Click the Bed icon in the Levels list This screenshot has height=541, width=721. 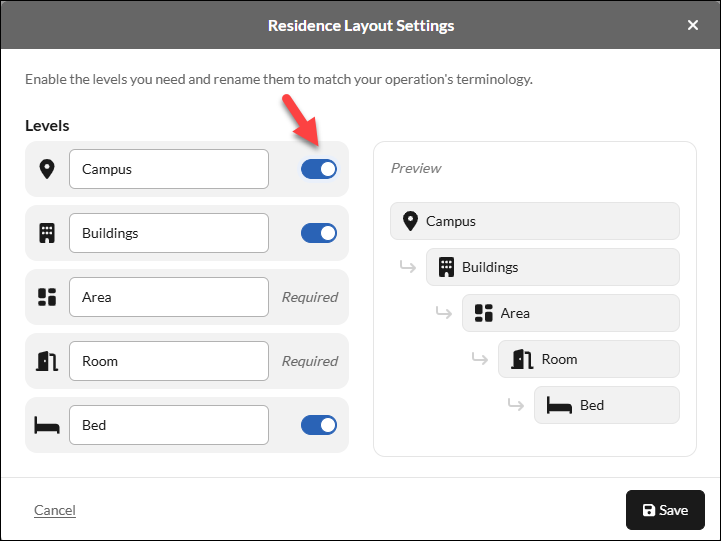coord(47,425)
